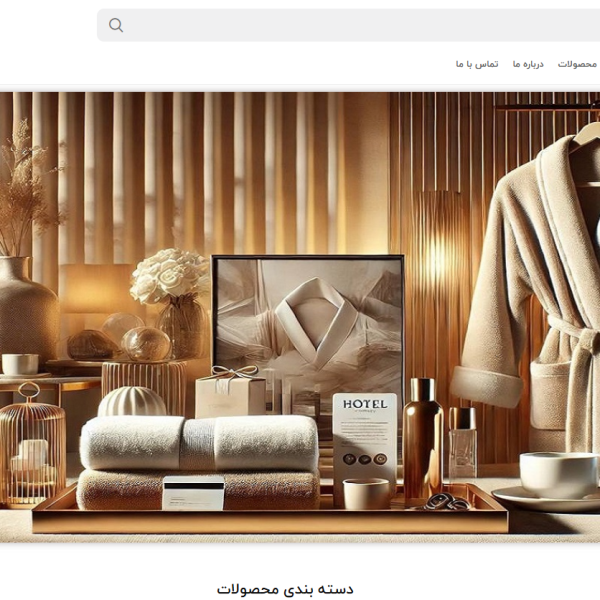Viewport: 600px width, 600px height.
Task: Go to the تماس با ما page
Action: tap(477, 64)
